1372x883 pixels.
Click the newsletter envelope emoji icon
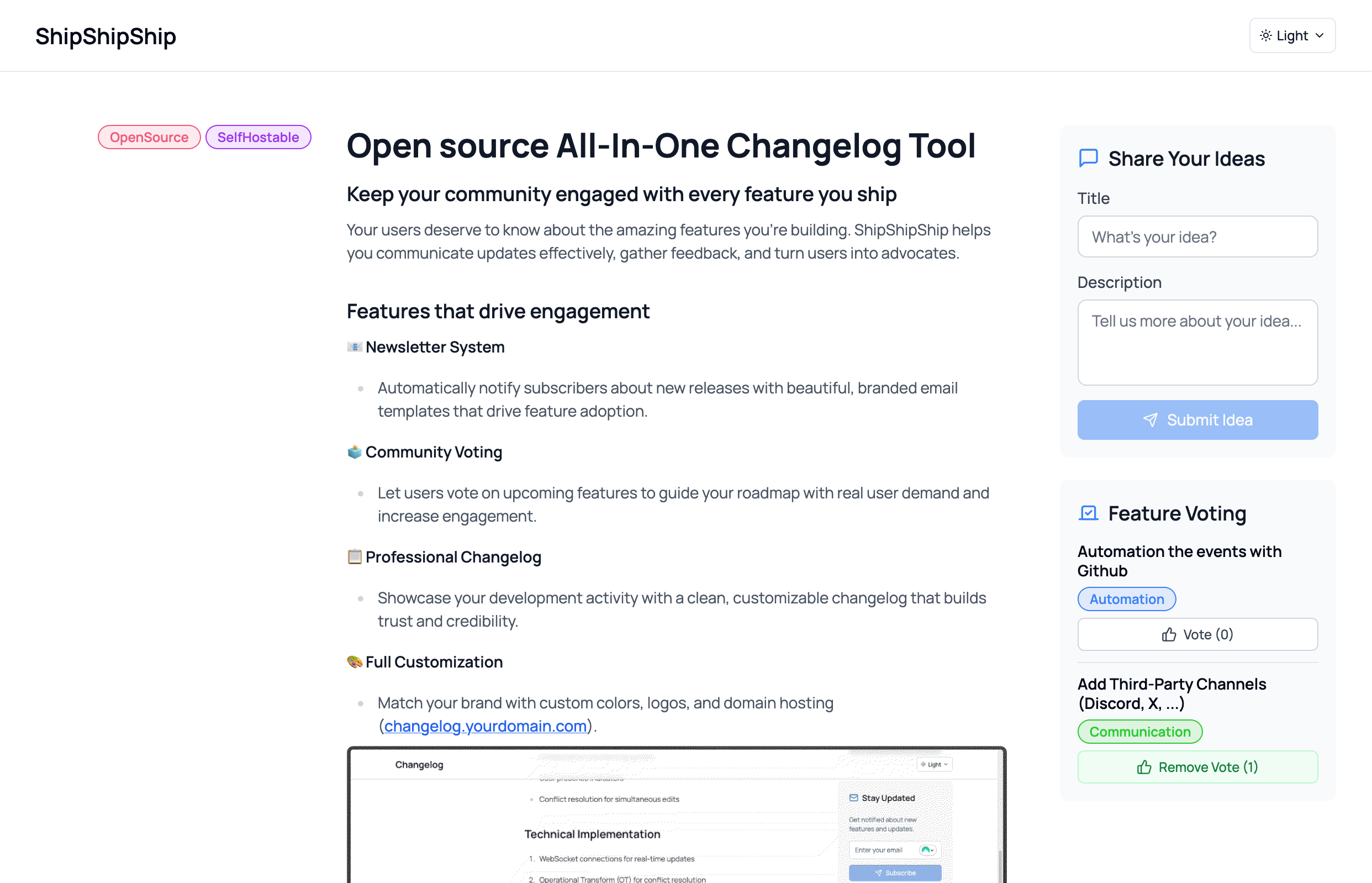point(354,347)
